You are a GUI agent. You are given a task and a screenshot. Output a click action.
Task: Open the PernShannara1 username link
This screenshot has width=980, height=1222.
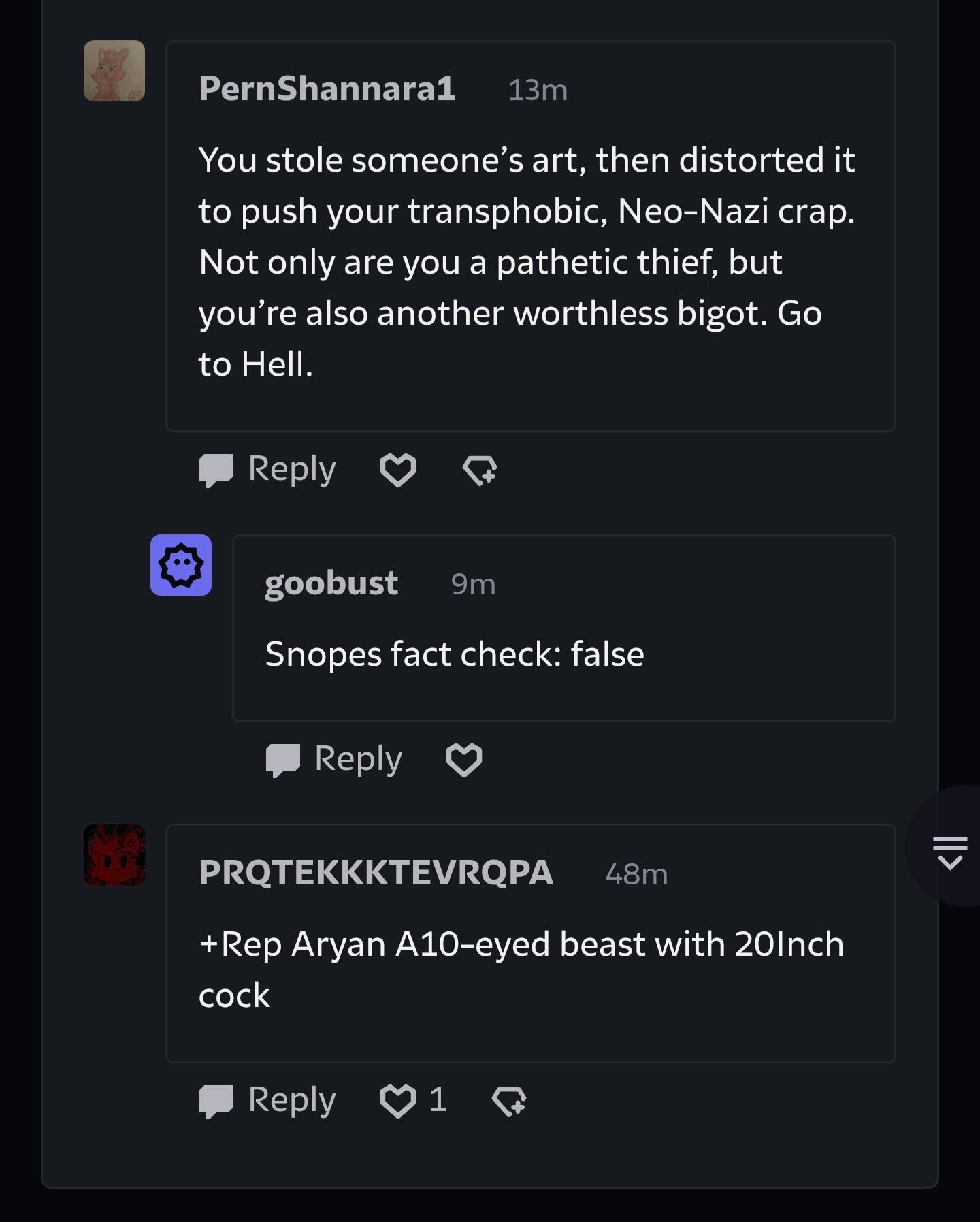[327, 89]
